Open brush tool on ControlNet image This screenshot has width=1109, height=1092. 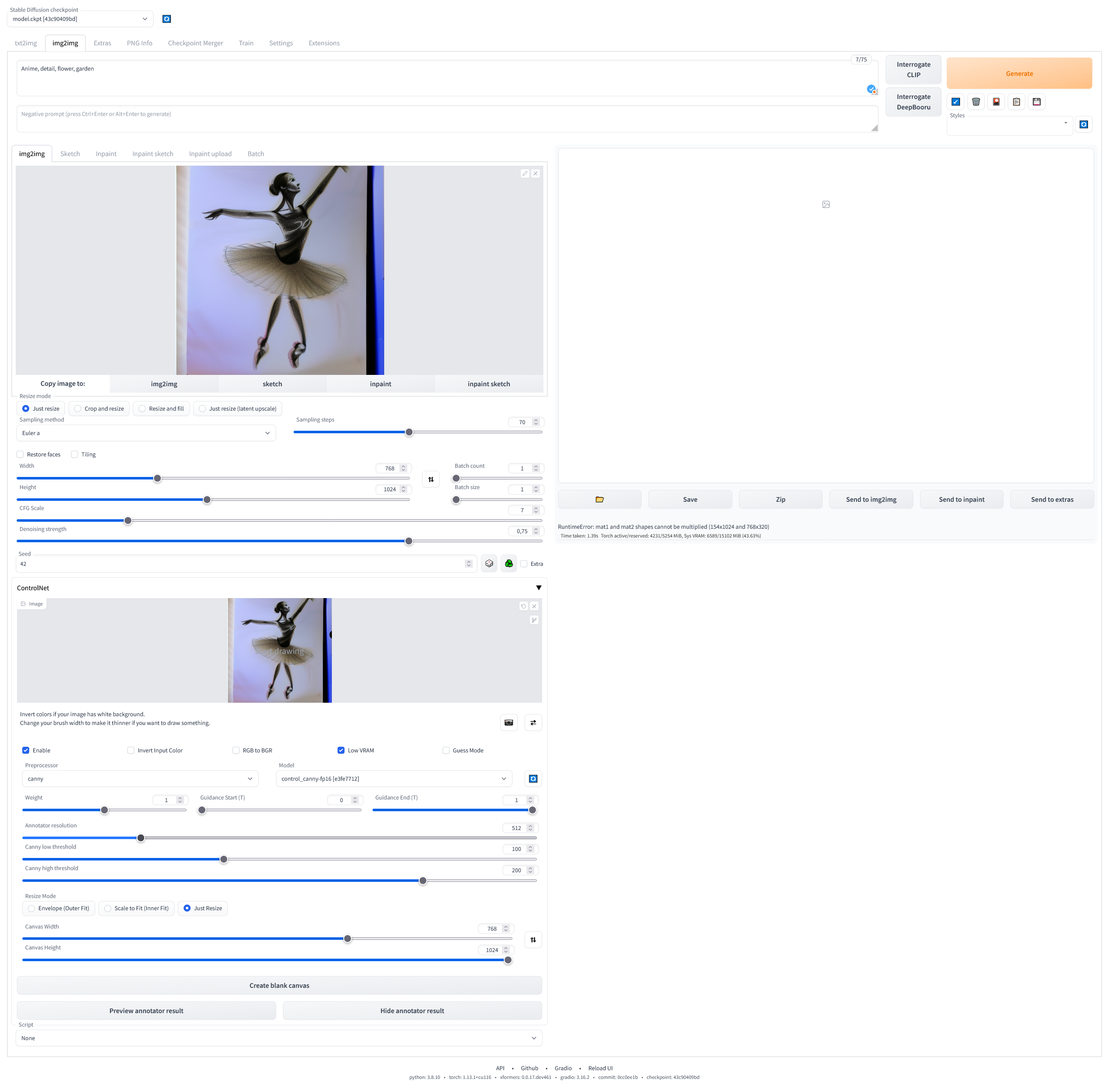click(534, 620)
